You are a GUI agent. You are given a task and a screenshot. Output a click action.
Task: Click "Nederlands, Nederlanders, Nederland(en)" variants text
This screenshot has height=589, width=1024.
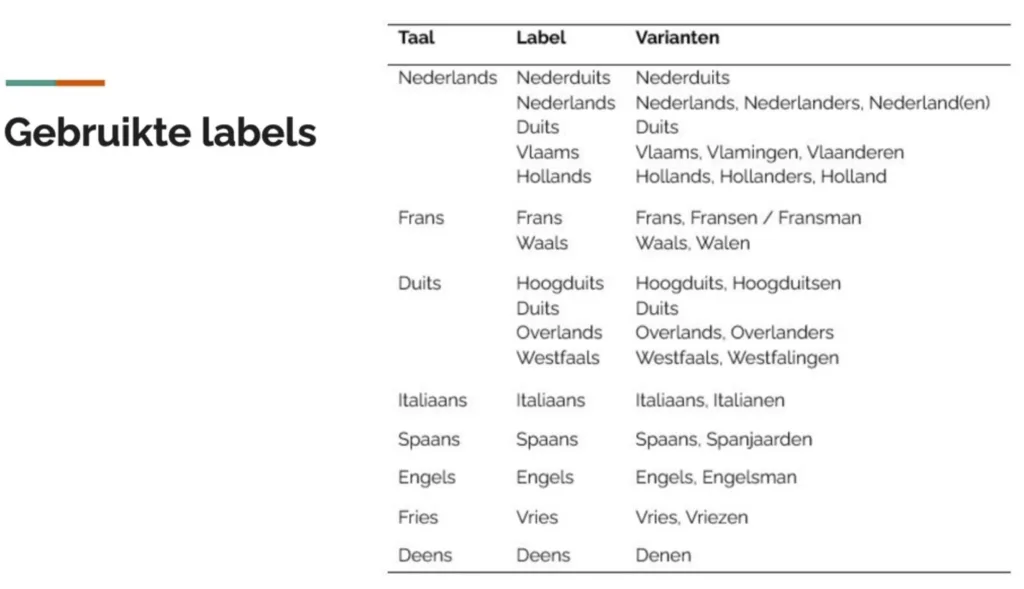tap(812, 103)
